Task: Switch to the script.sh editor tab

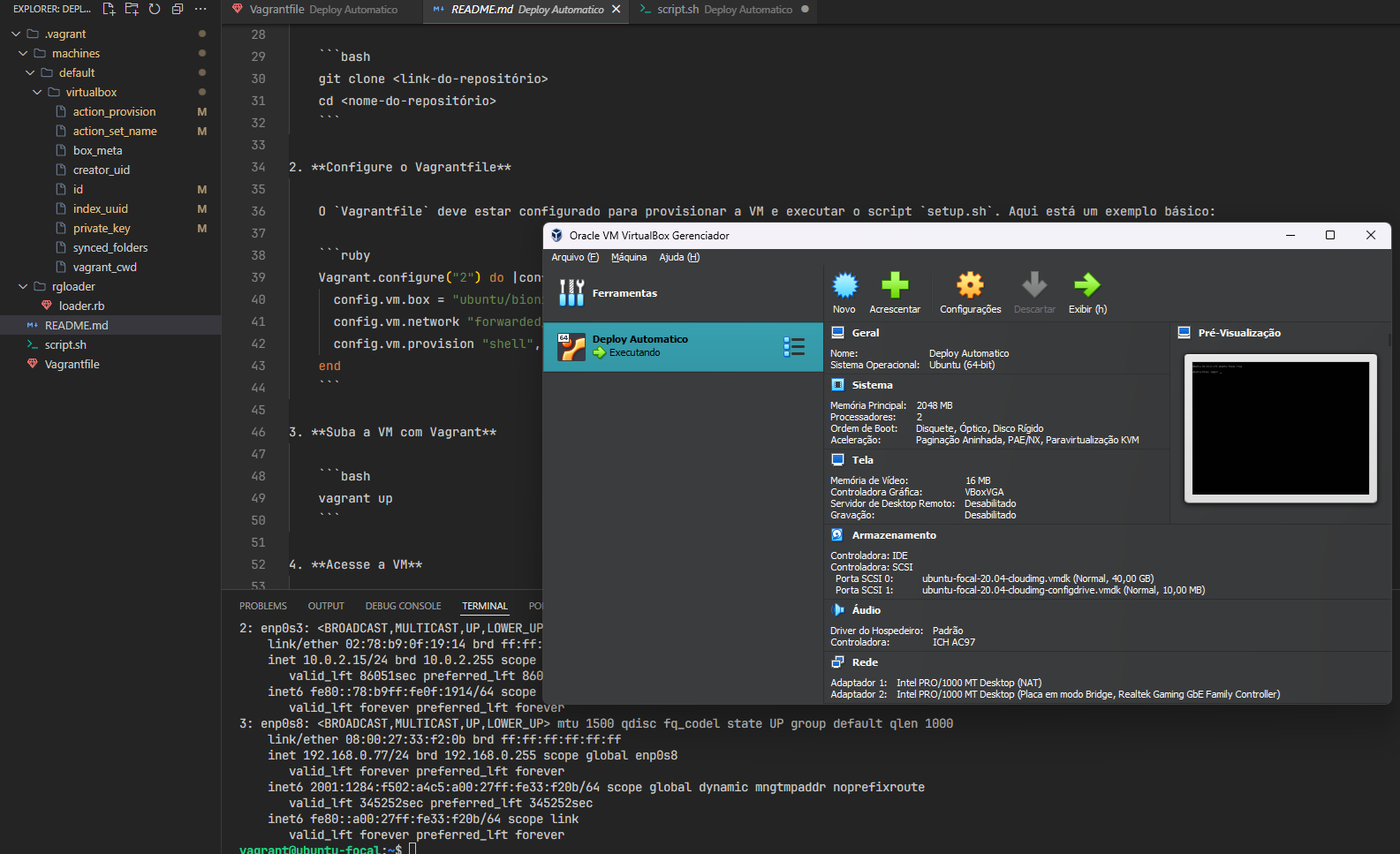Action: (723, 10)
